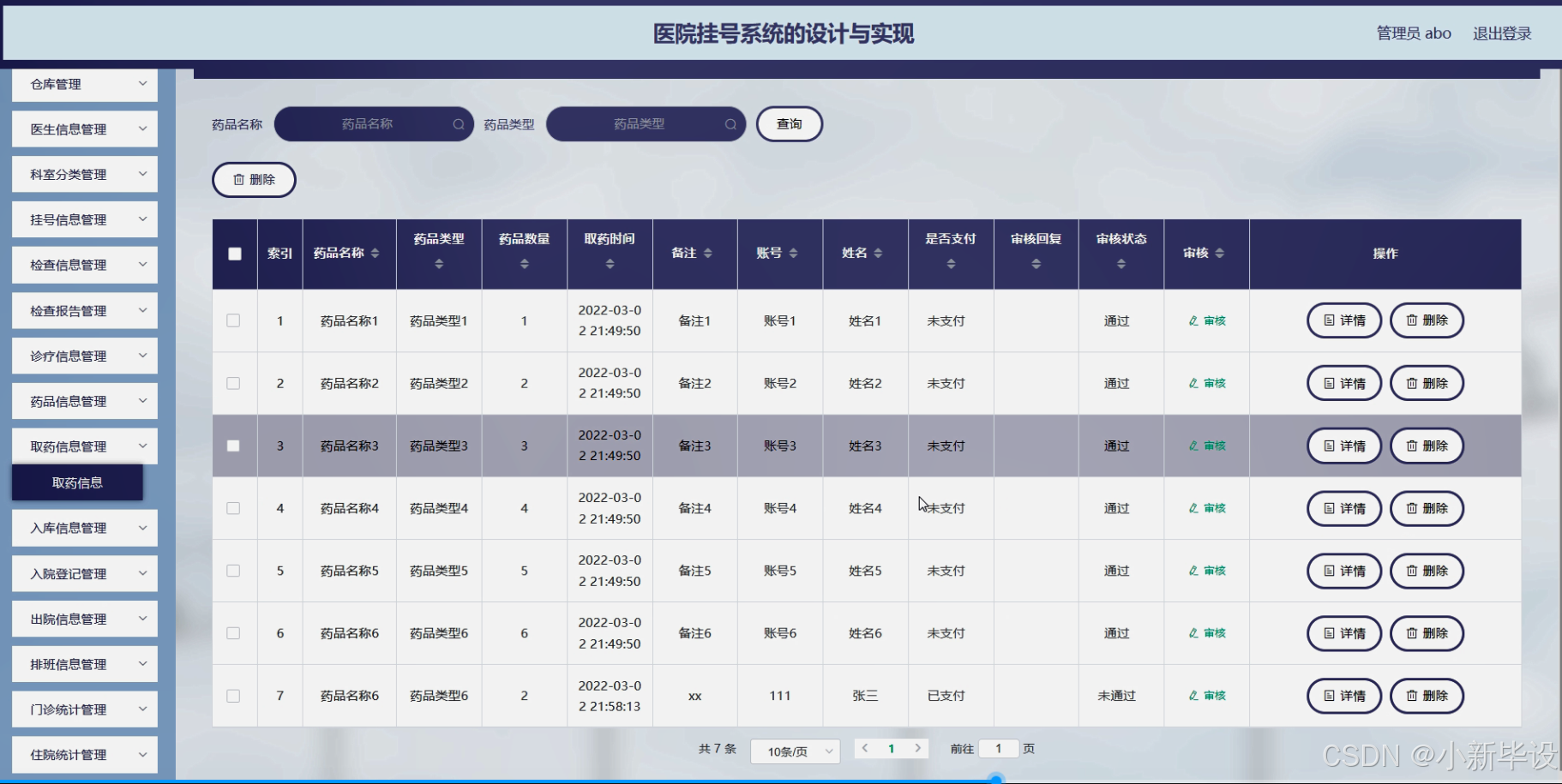This screenshot has width=1562, height=784.
Task: Select 取药信息 in the sidebar
Action: 75,482
